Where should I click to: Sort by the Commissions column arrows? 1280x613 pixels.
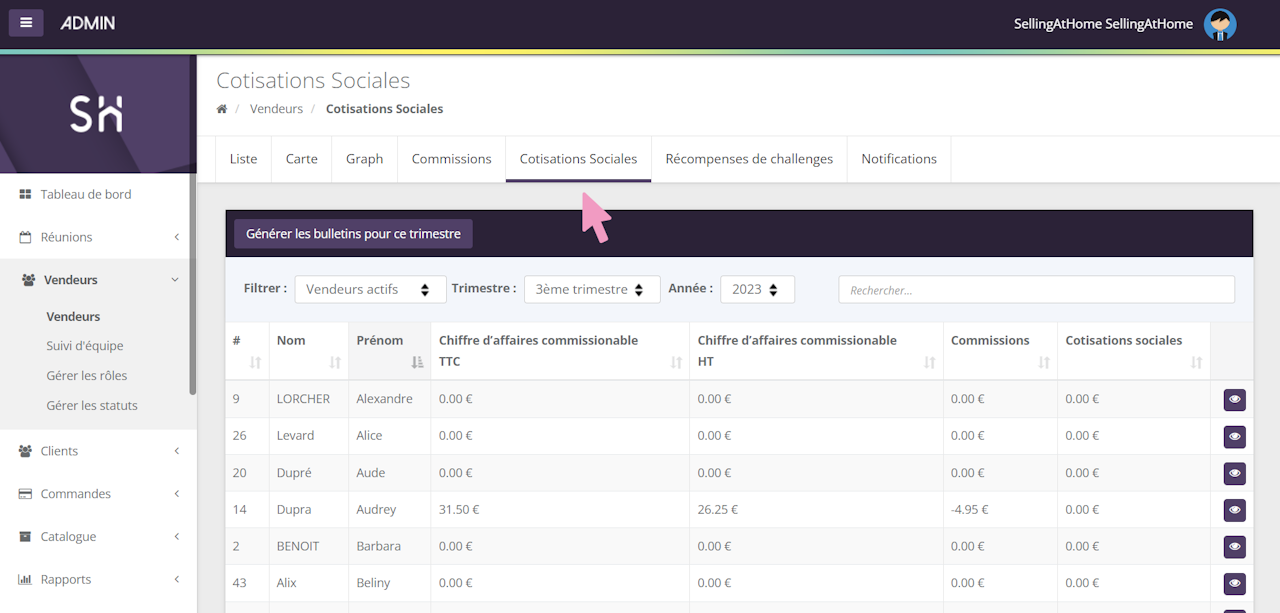[1044, 363]
